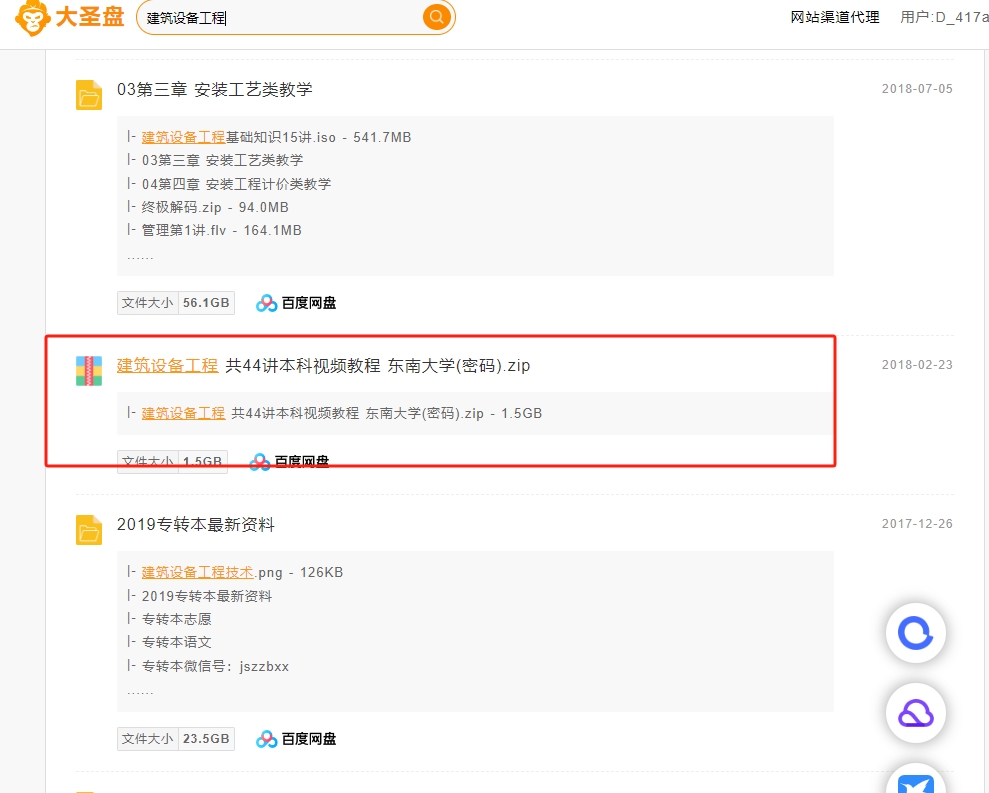
Task: Open the 用户:D_417a user menu
Action: [944, 17]
